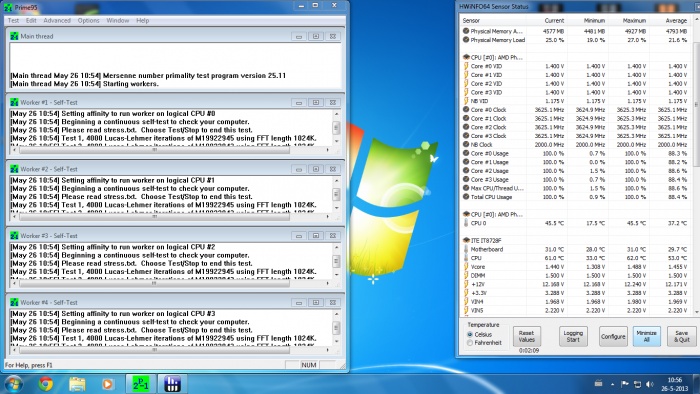The width and height of the screenshot is (700, 394).
Task: Open the Help menu in Prime95
Action: [142, 21]
